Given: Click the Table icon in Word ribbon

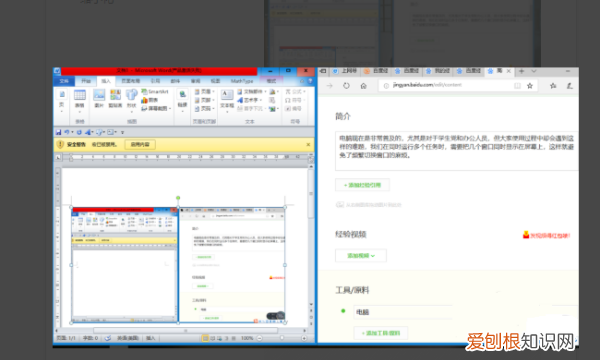Looking at the screenshot, I should [80, 95].
